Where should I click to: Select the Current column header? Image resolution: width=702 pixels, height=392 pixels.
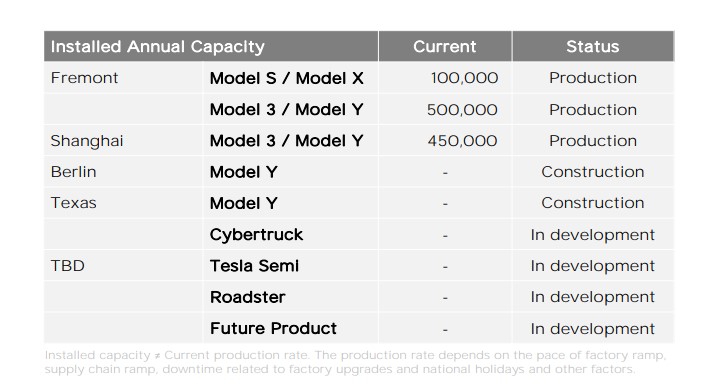coord(445,47)
